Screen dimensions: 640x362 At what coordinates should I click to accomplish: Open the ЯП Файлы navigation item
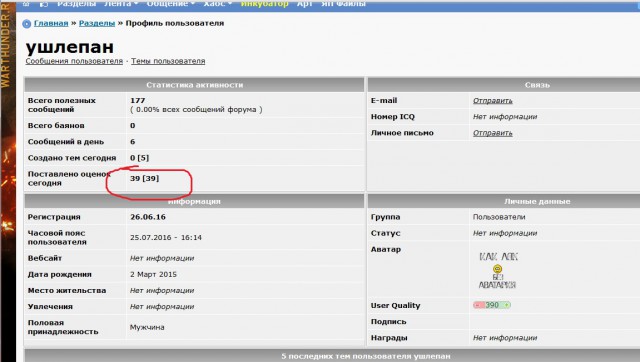(343, 4)
